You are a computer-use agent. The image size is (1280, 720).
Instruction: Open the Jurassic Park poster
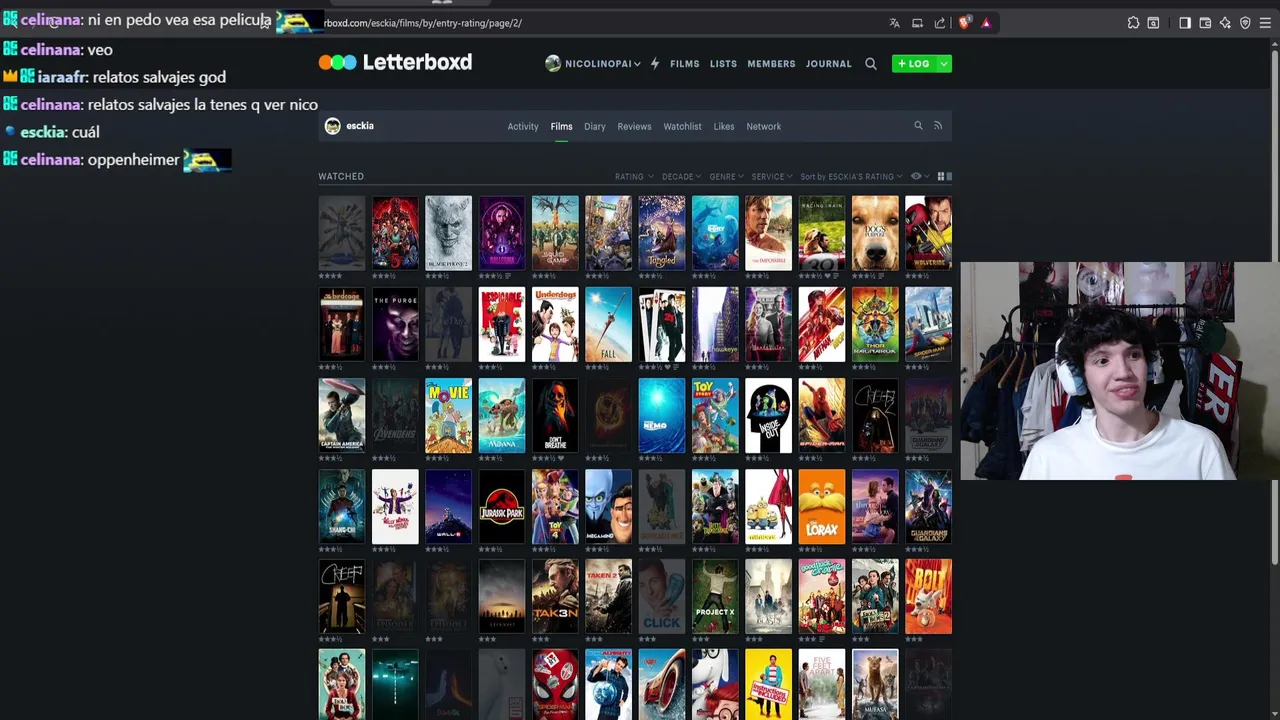[502, 507]
